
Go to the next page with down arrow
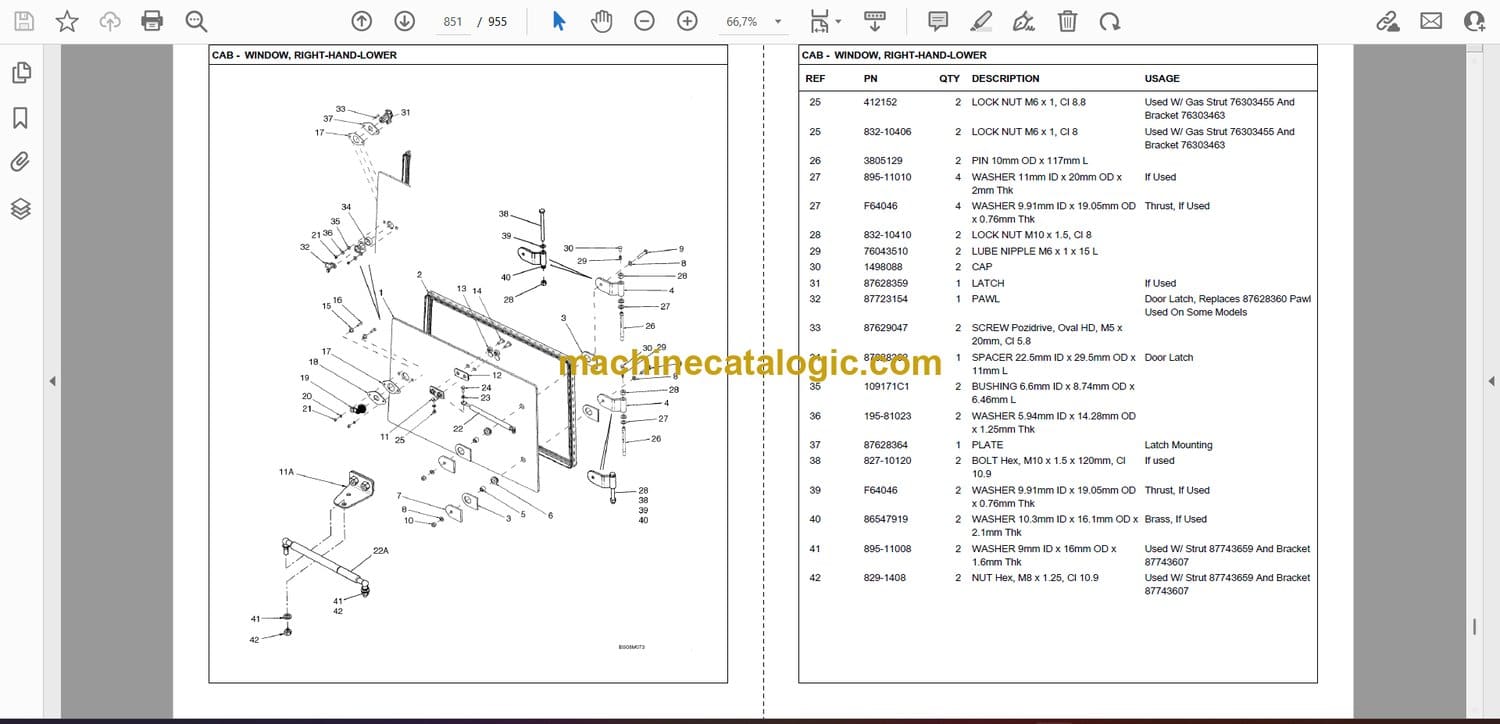tap(404, 21)
